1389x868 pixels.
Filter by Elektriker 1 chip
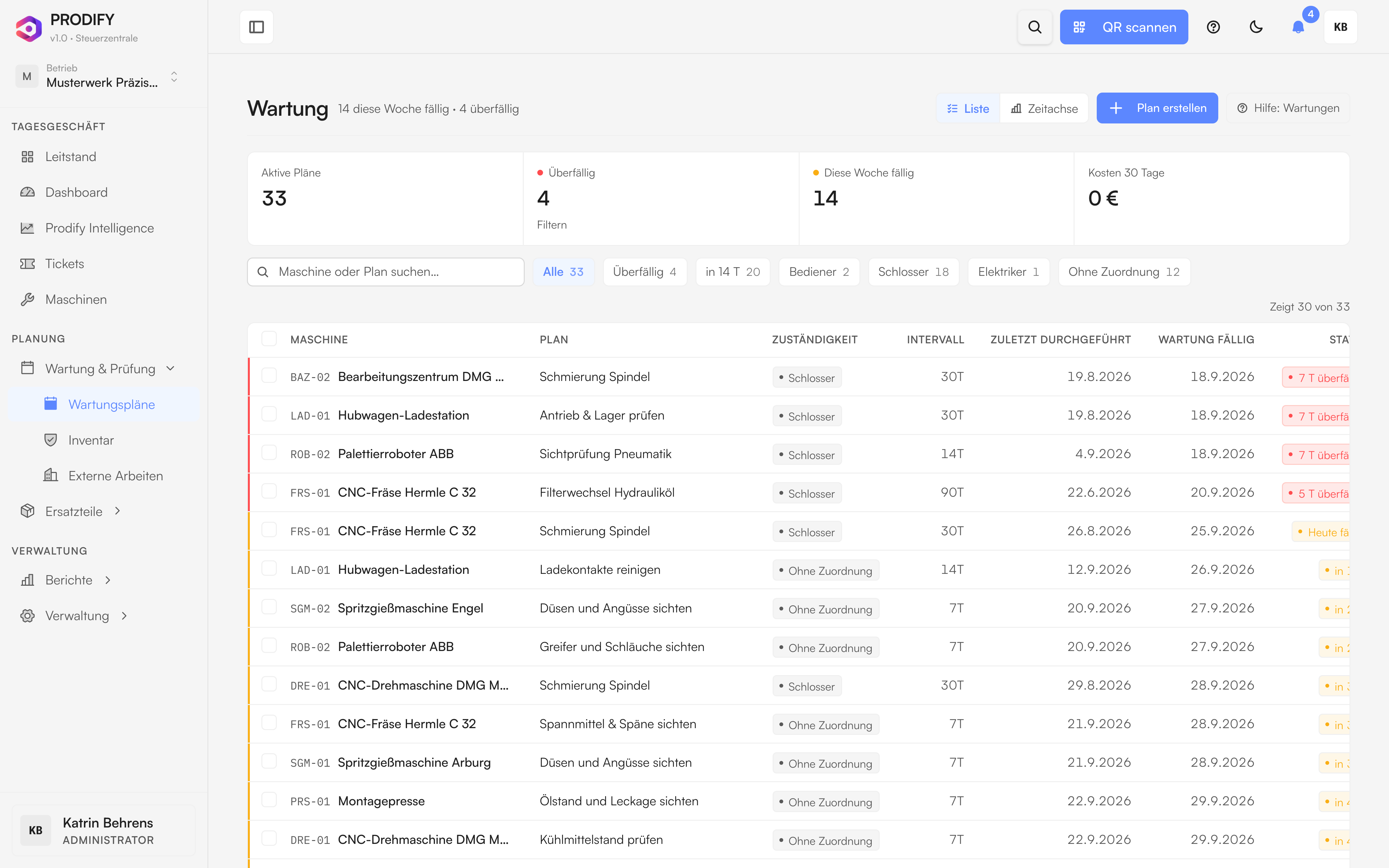point(1008,272)
